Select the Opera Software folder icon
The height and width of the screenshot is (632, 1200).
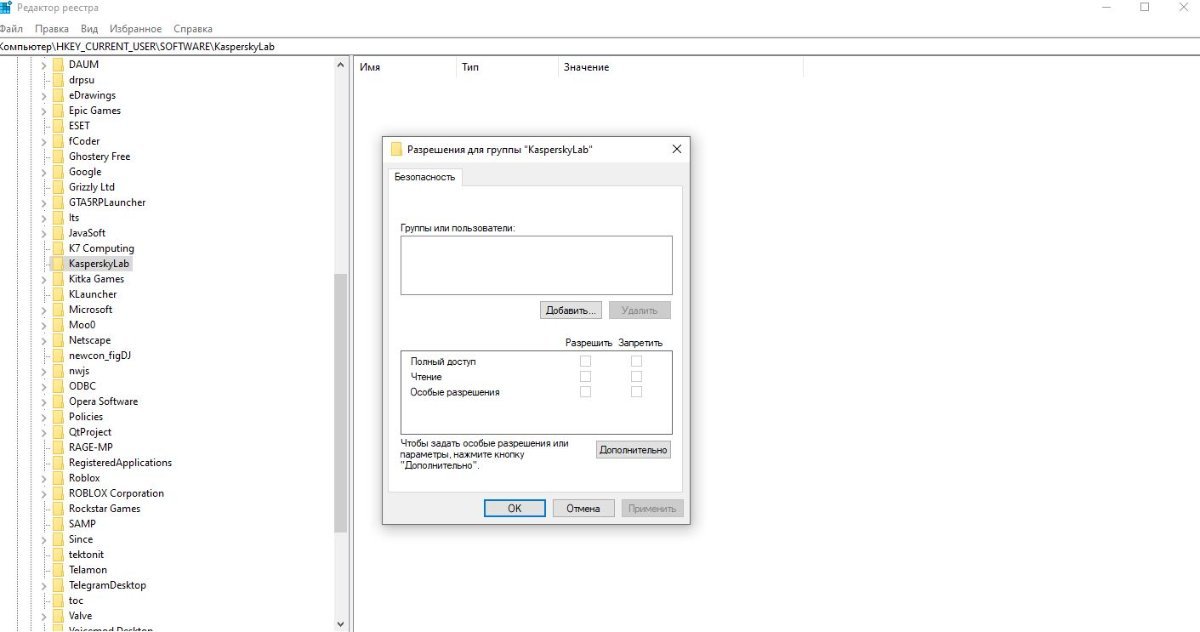(57, 401)
